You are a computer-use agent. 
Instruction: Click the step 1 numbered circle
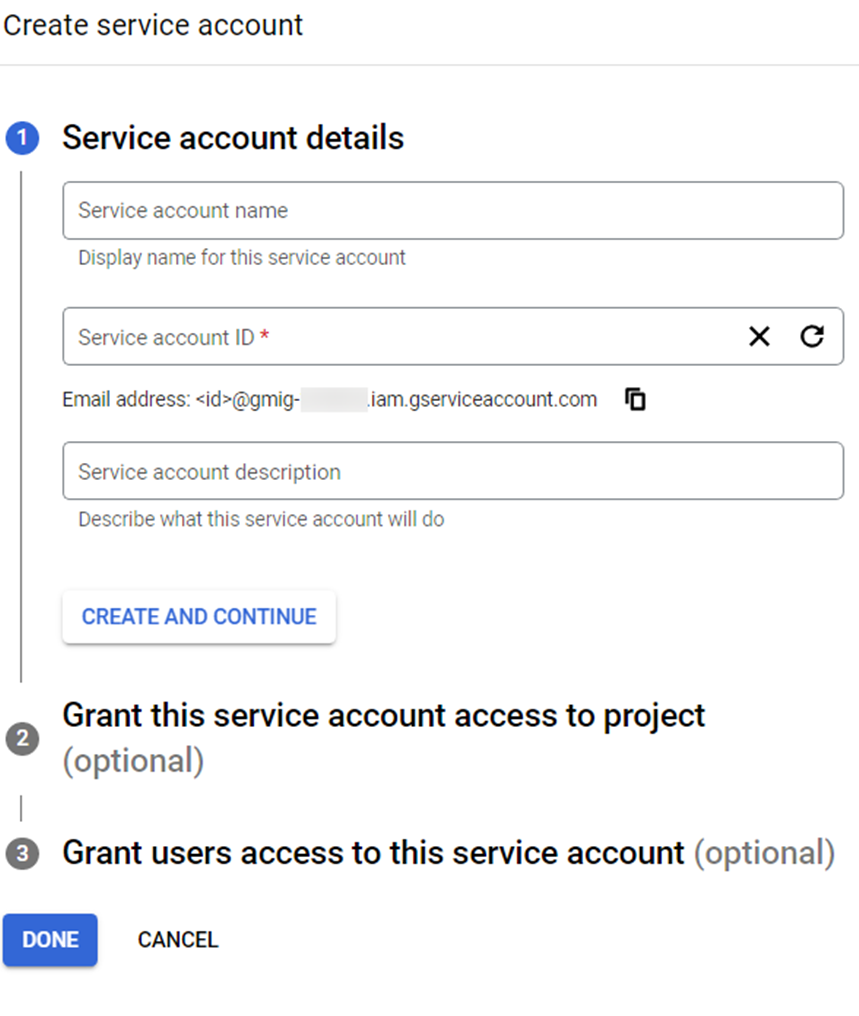22,138
